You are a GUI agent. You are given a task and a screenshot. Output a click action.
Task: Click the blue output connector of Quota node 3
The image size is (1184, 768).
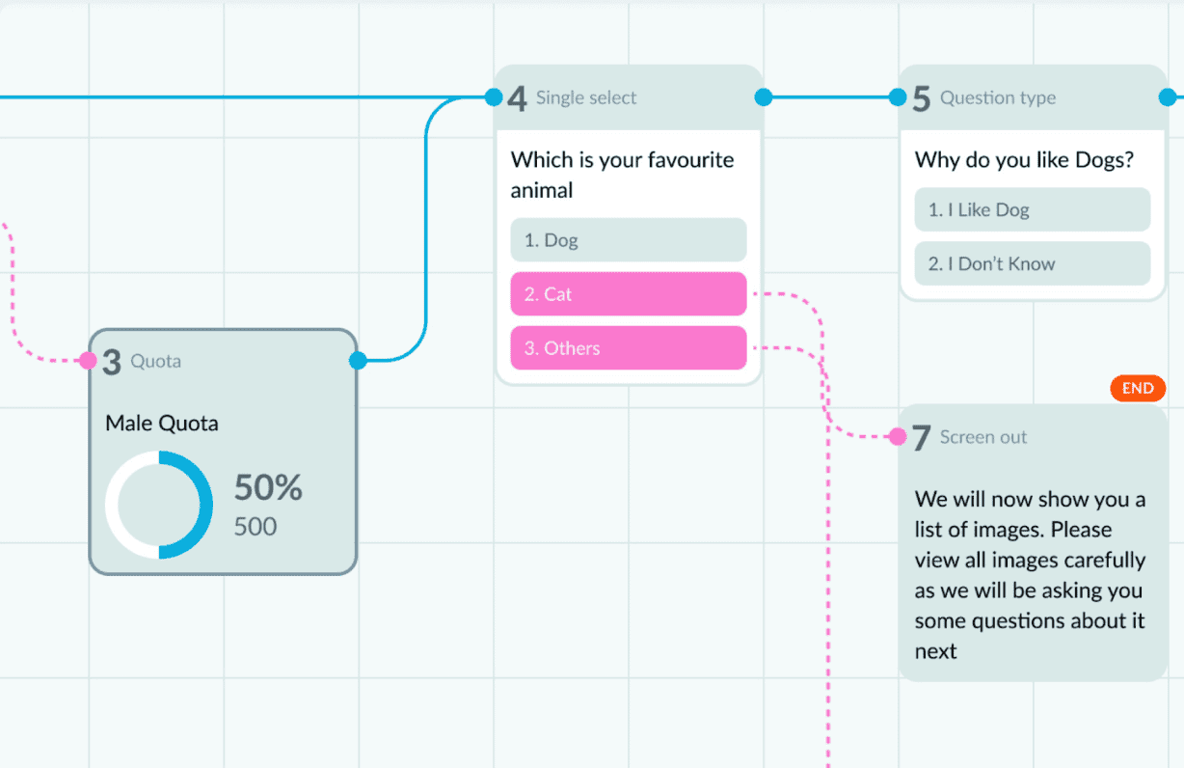point(358,361)
